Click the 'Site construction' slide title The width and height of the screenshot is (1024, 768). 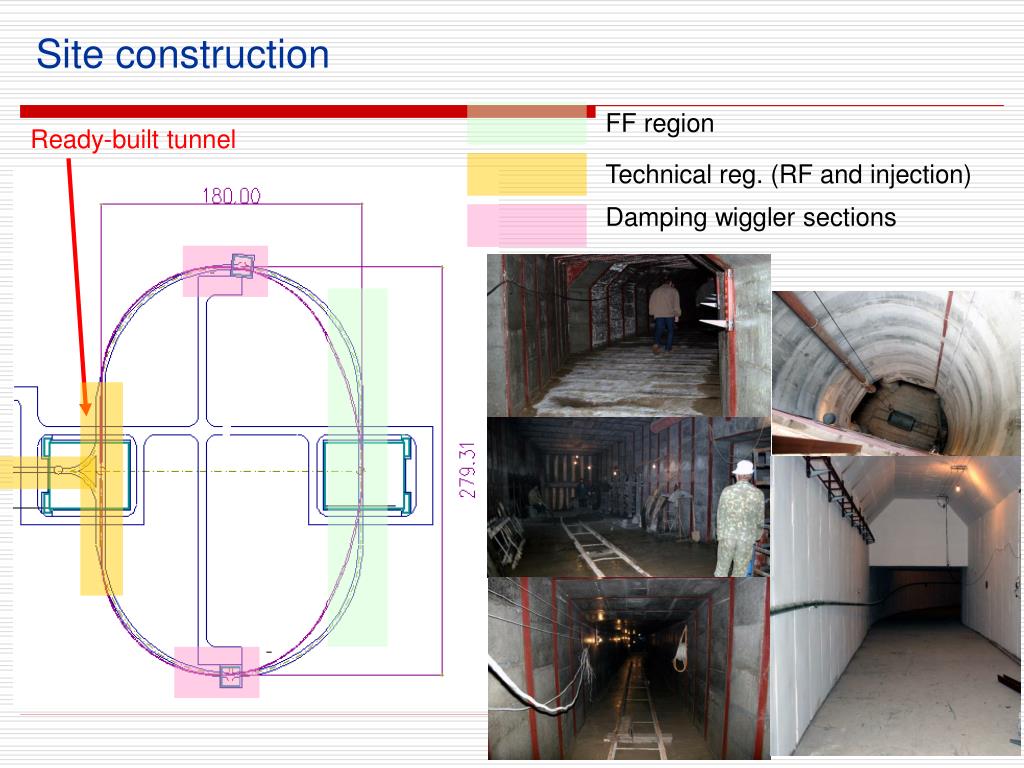coord(183,54)
